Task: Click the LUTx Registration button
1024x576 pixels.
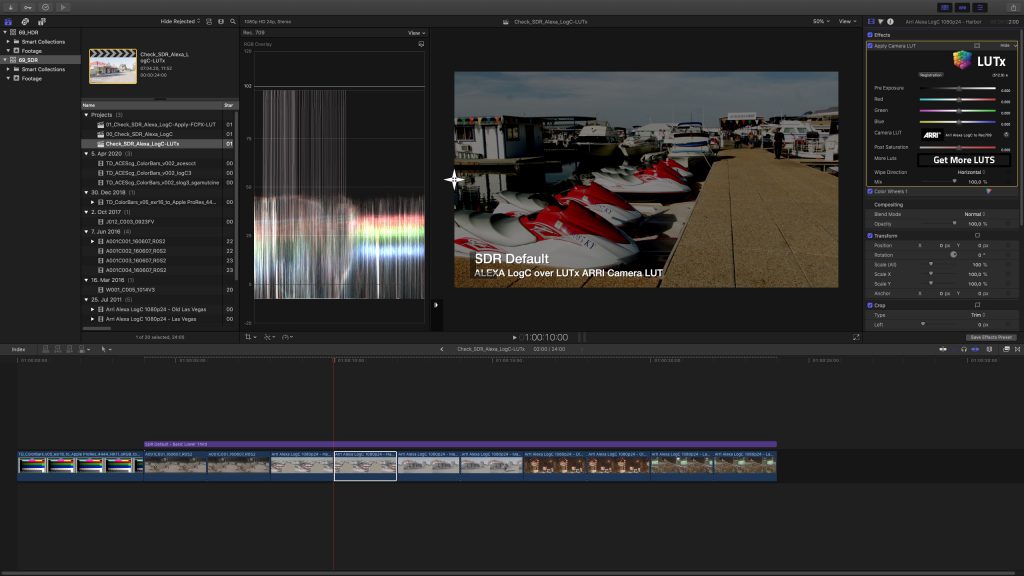Action: point(931,75)
